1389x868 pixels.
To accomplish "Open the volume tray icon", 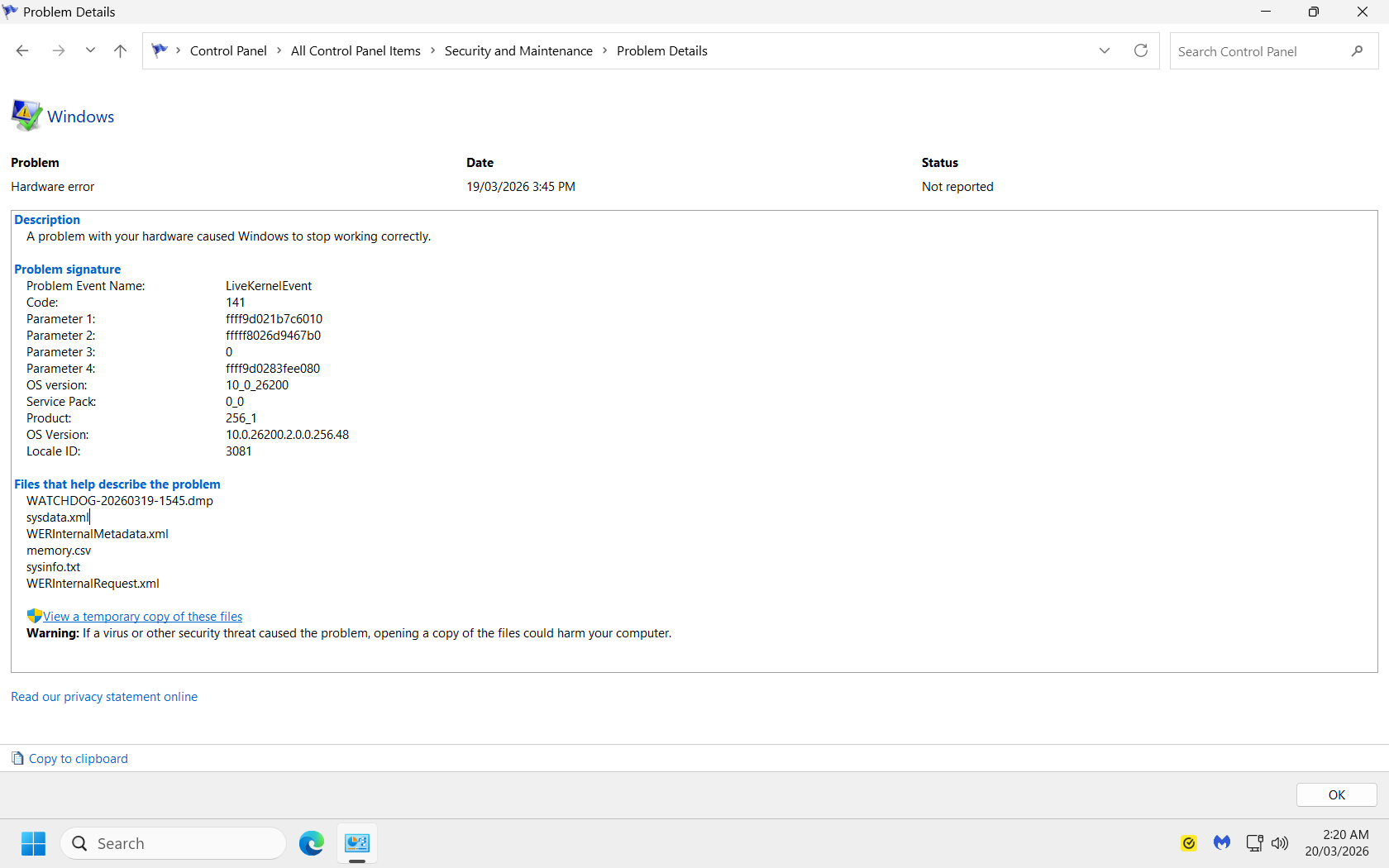I will pos(1280,843).
